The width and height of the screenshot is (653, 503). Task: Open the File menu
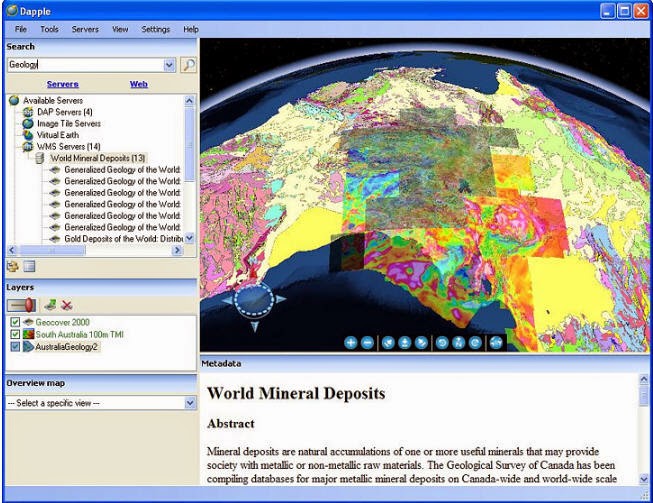[x=20, y=29]
